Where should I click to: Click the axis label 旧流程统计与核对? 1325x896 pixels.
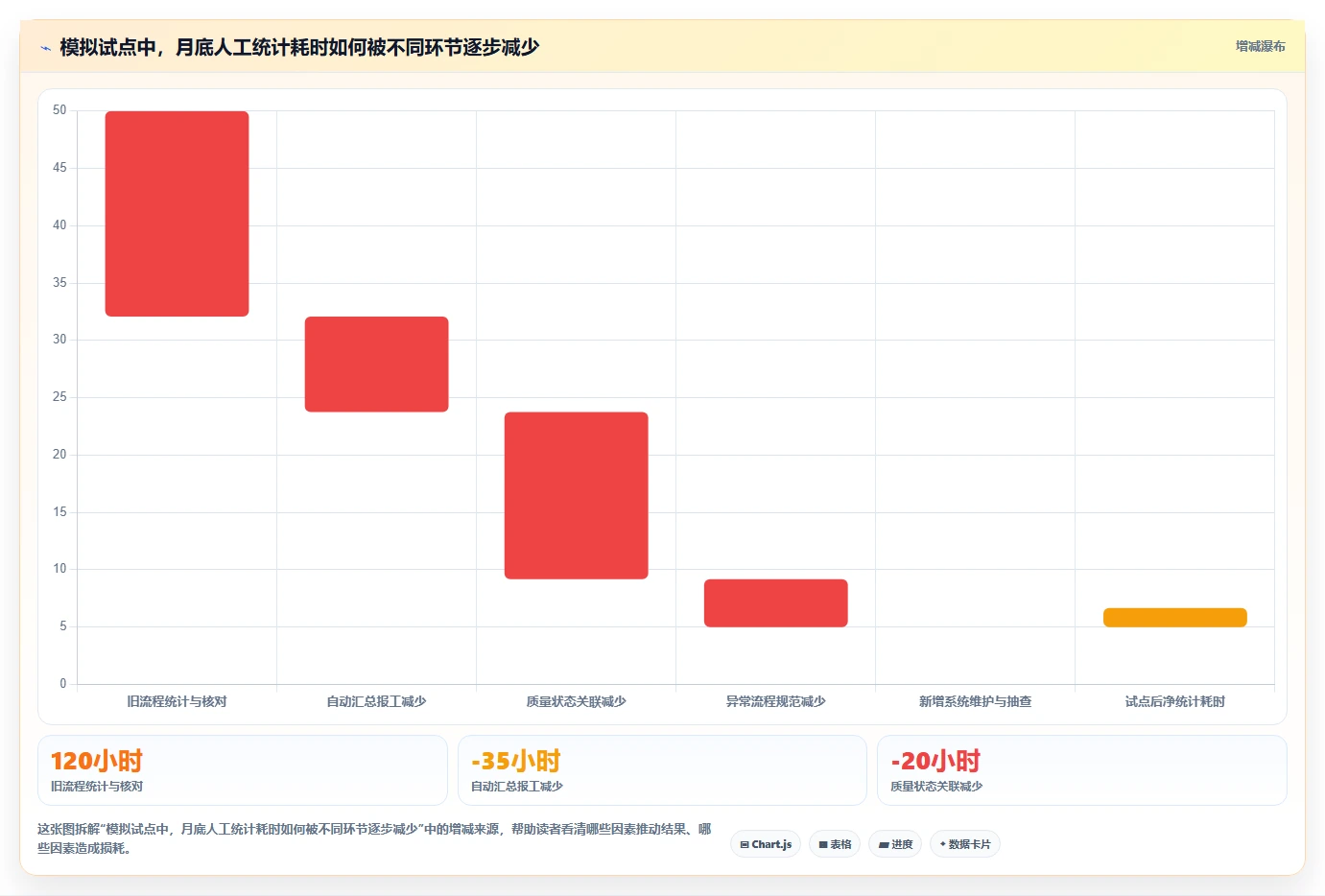[x=177, y=701]
